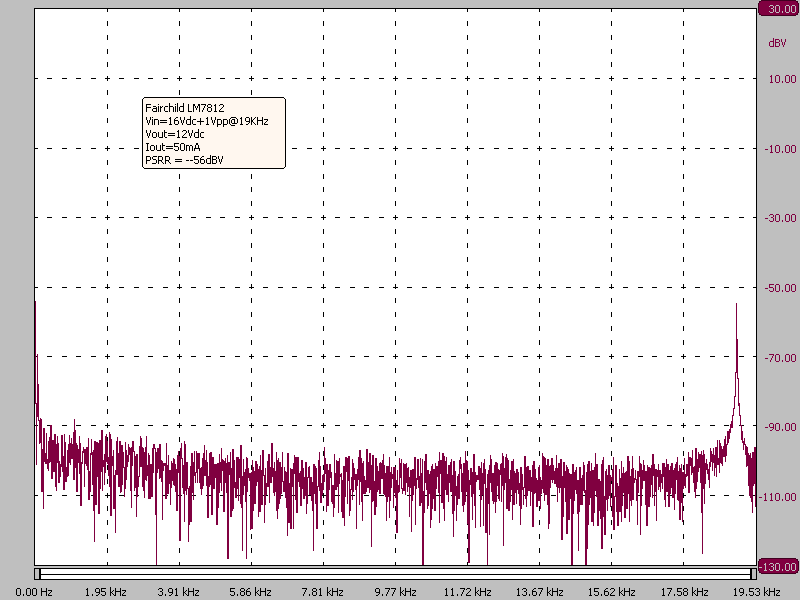The width and height of the screenshot is (800, 600).
Task: Click the -10.00 axis label
Action: (780, 149)
